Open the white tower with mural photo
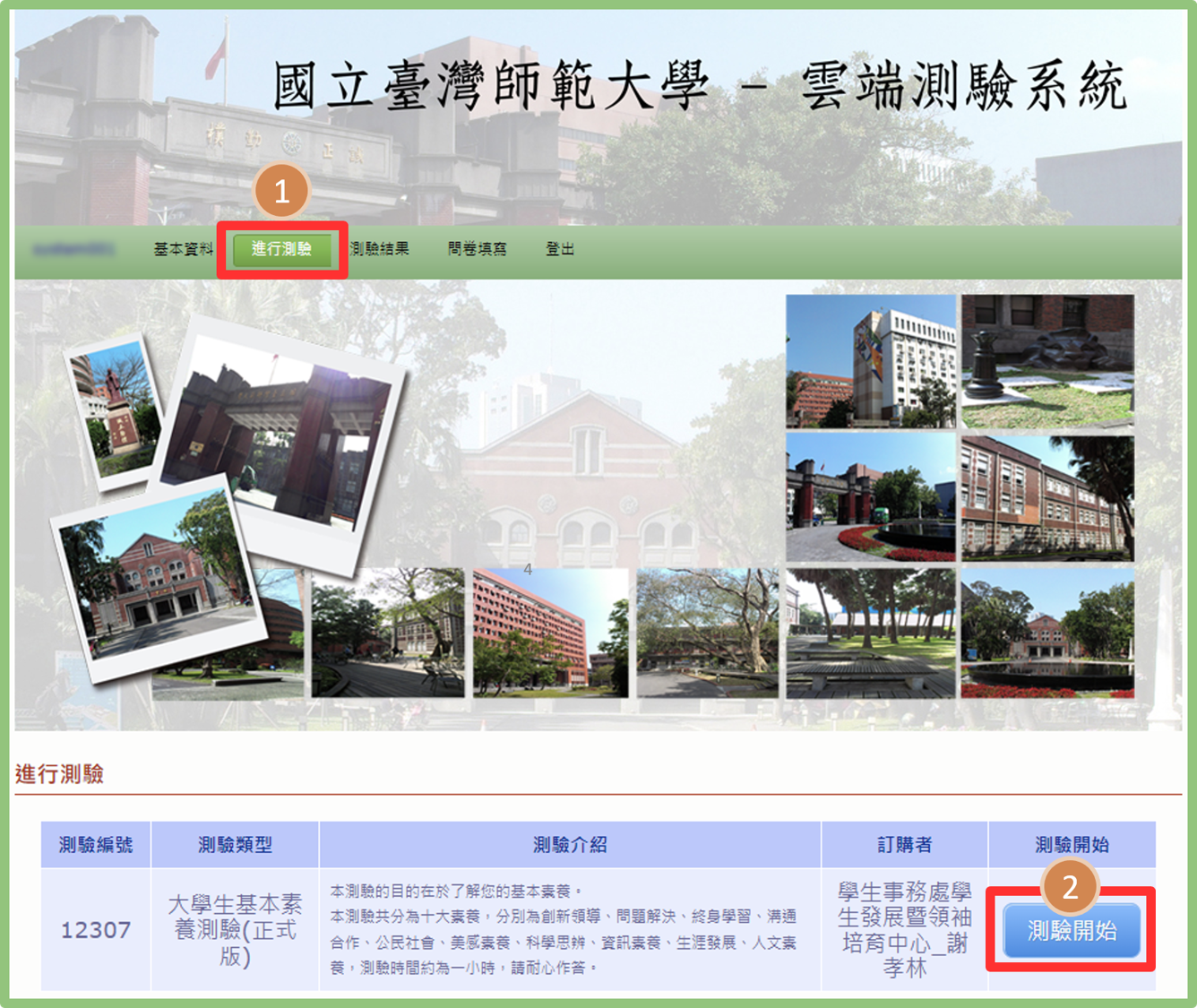The image size is (1197, 1008). coord(871,362)
